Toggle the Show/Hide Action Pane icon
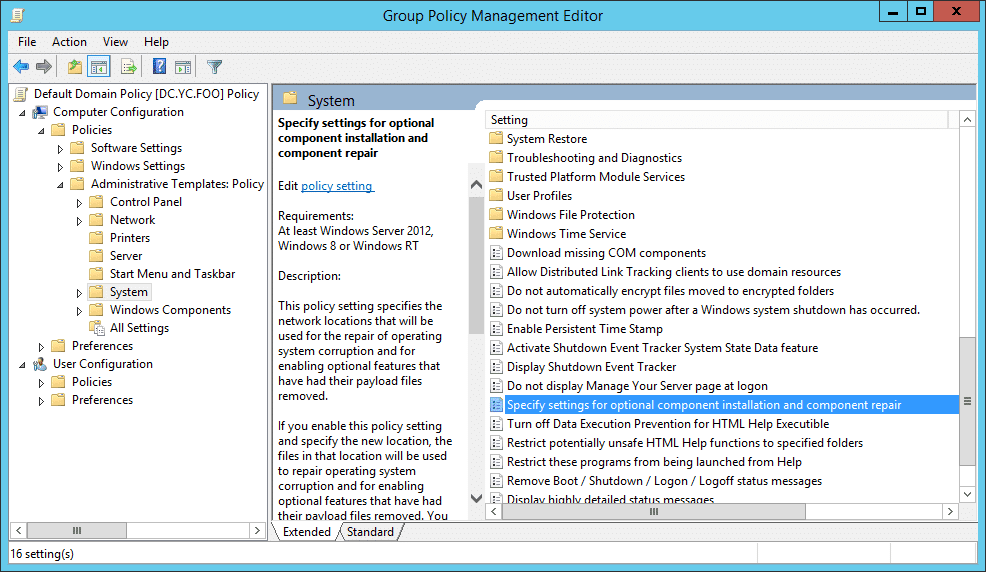The height and width of the screenshot is (572, 986). coord(183,67)
